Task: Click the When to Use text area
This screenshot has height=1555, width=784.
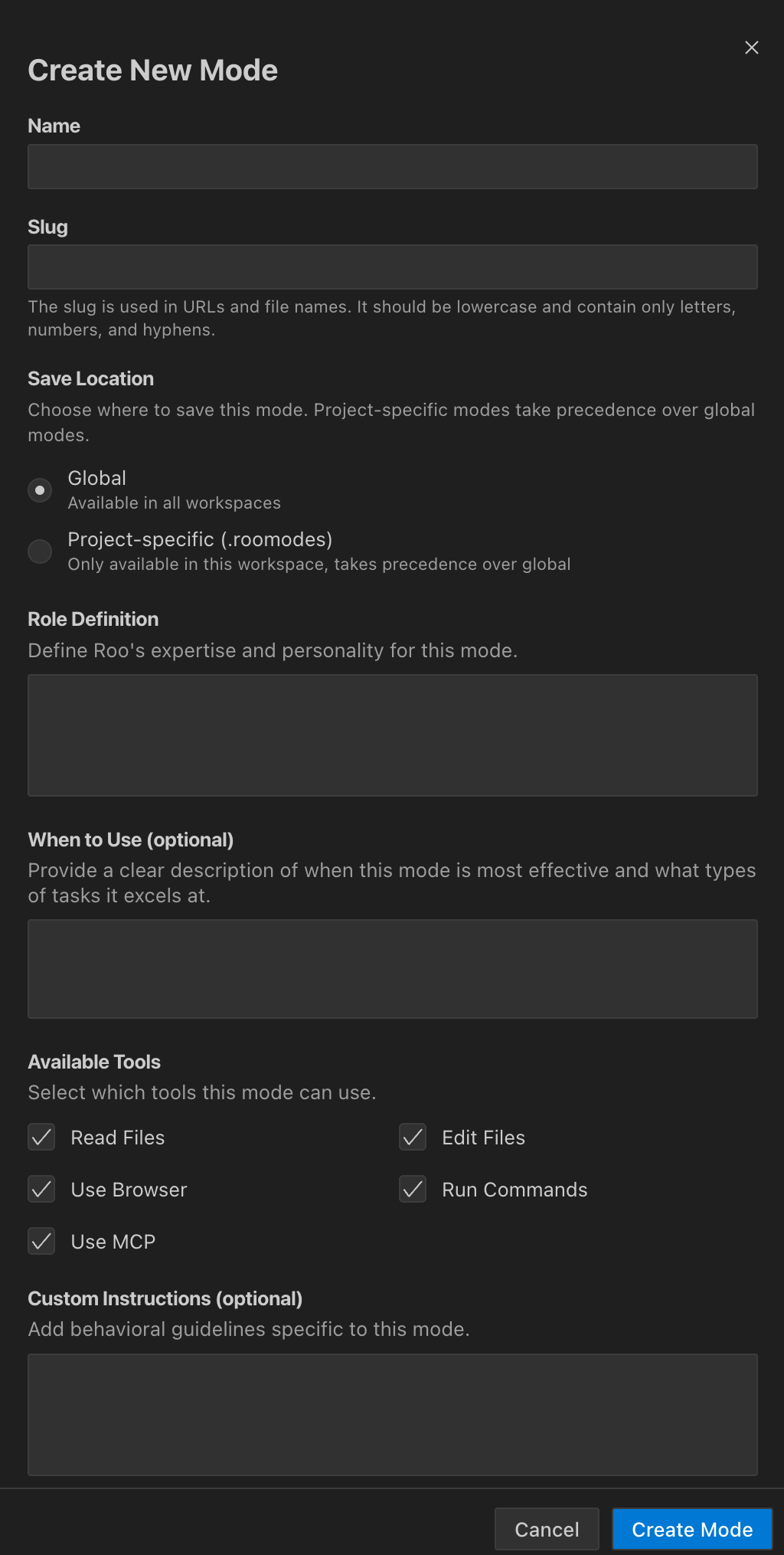Action: [x=392, y=968]
